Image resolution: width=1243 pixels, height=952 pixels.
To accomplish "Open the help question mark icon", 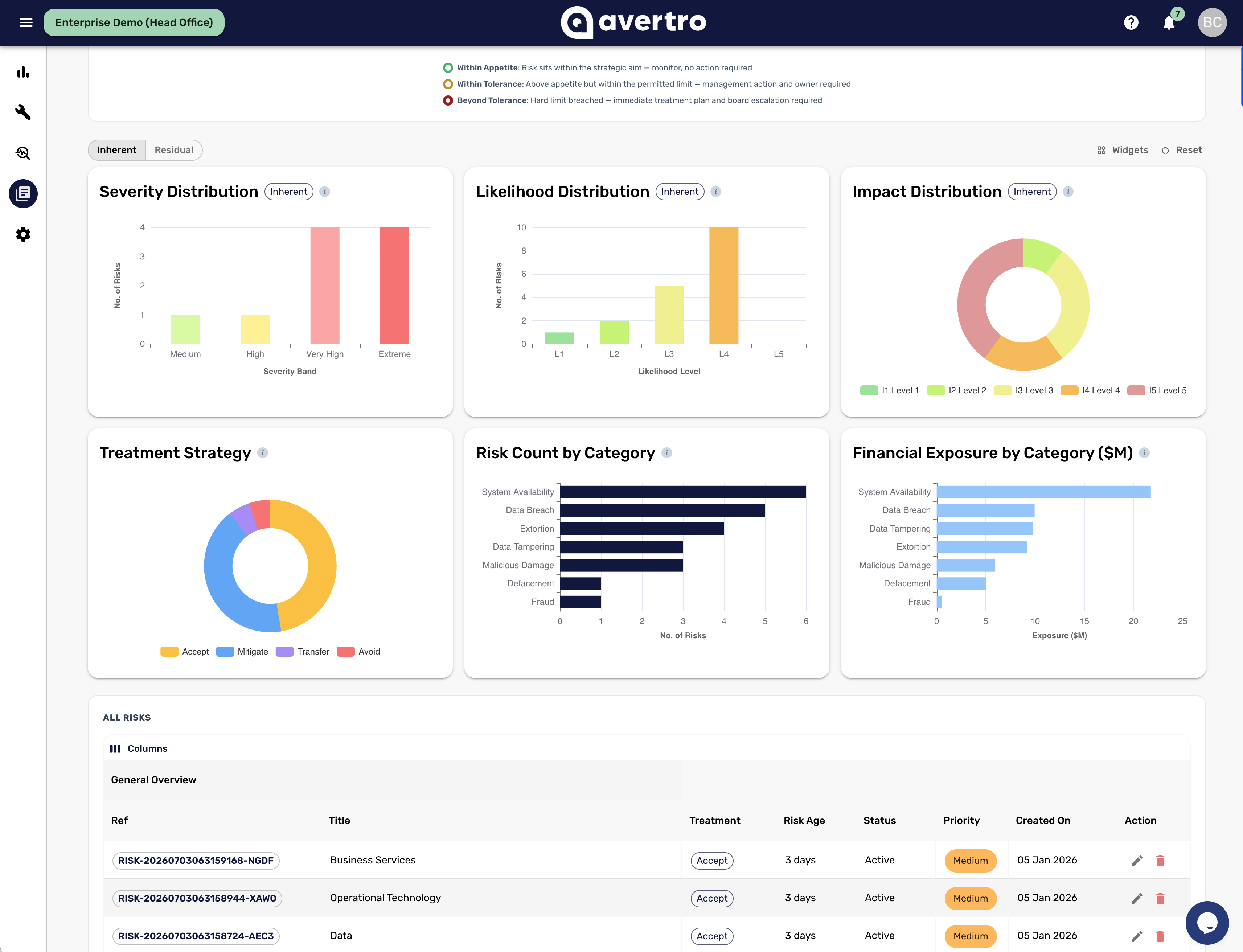I will click(1131, 22).
